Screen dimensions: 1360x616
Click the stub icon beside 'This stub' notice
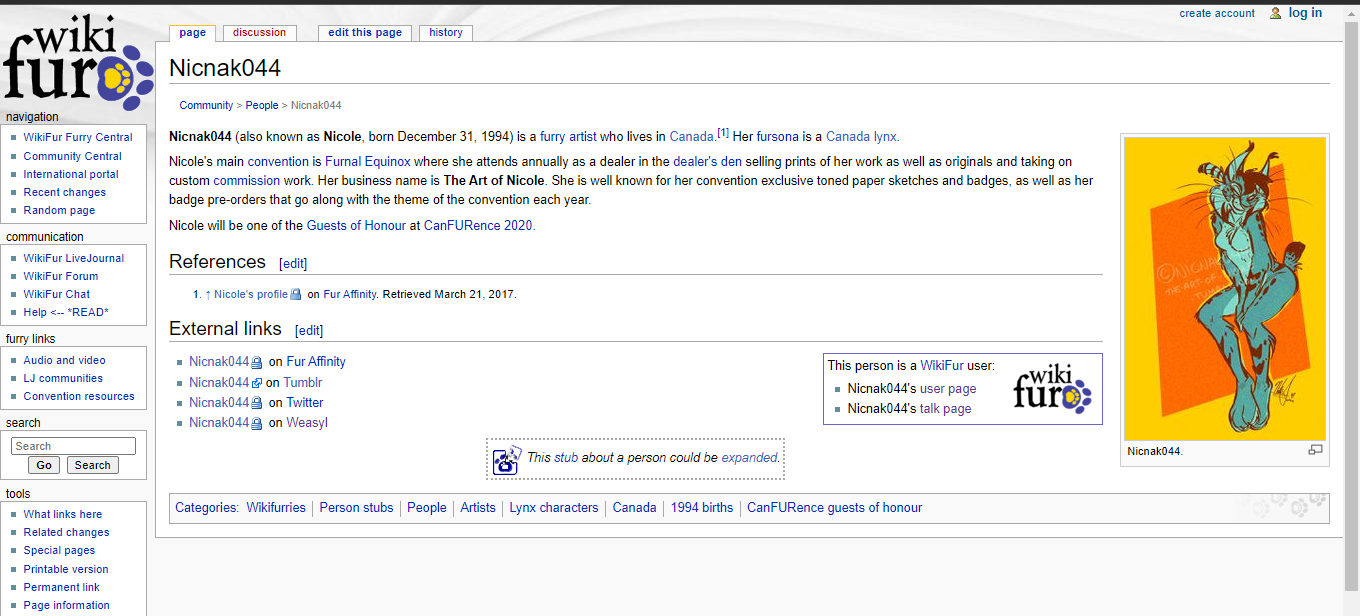(507, 459)
